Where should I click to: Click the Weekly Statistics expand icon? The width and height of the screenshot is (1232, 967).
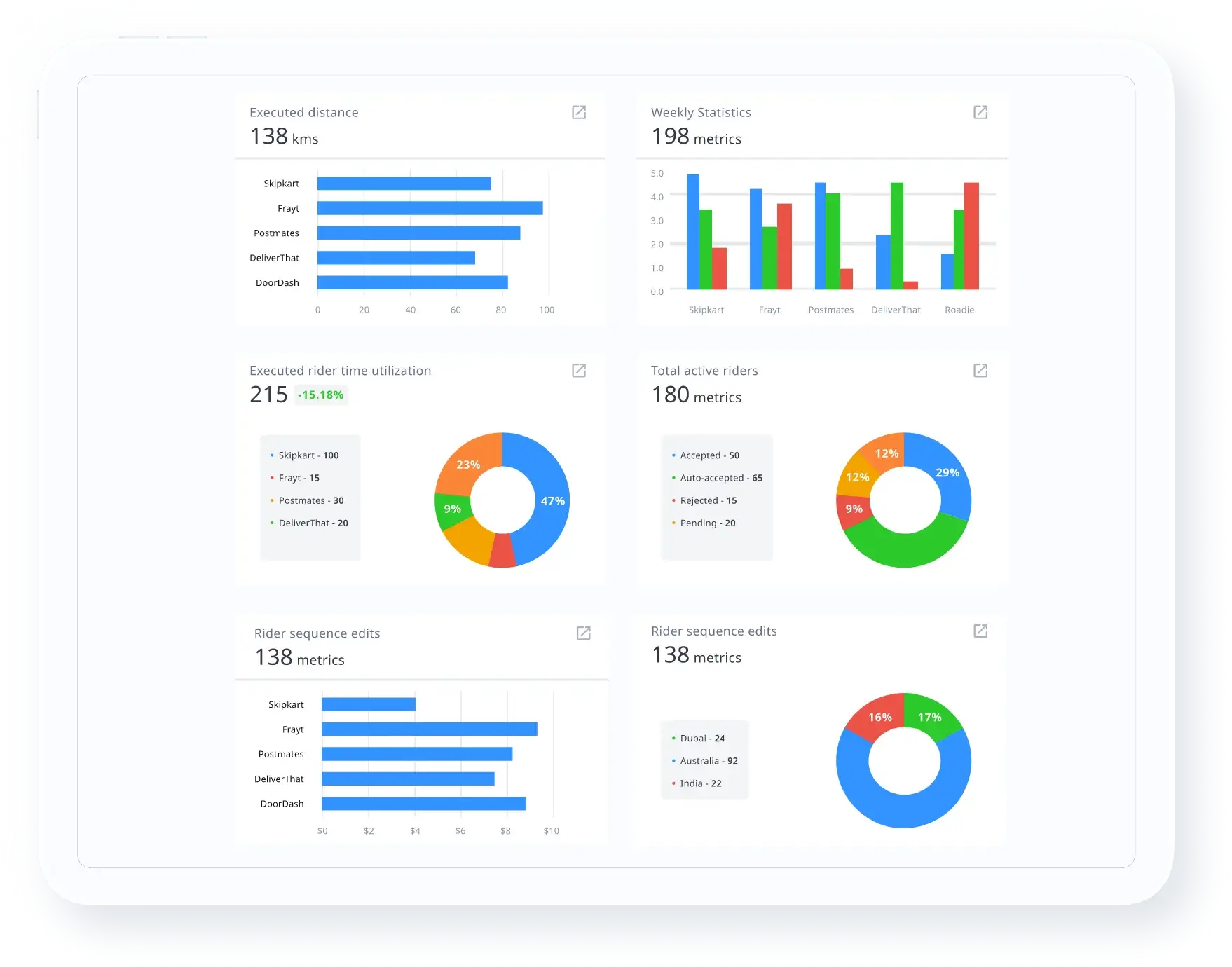pos(980,112)
